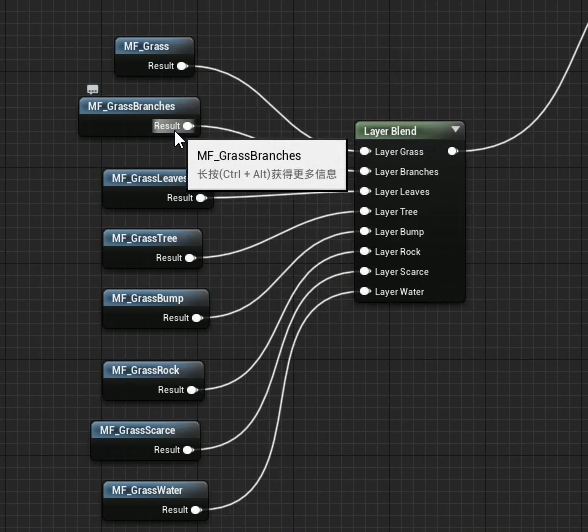The image size is (588, 532).
Task: Click the Layer Water input pin
Action: pos(365,291)
